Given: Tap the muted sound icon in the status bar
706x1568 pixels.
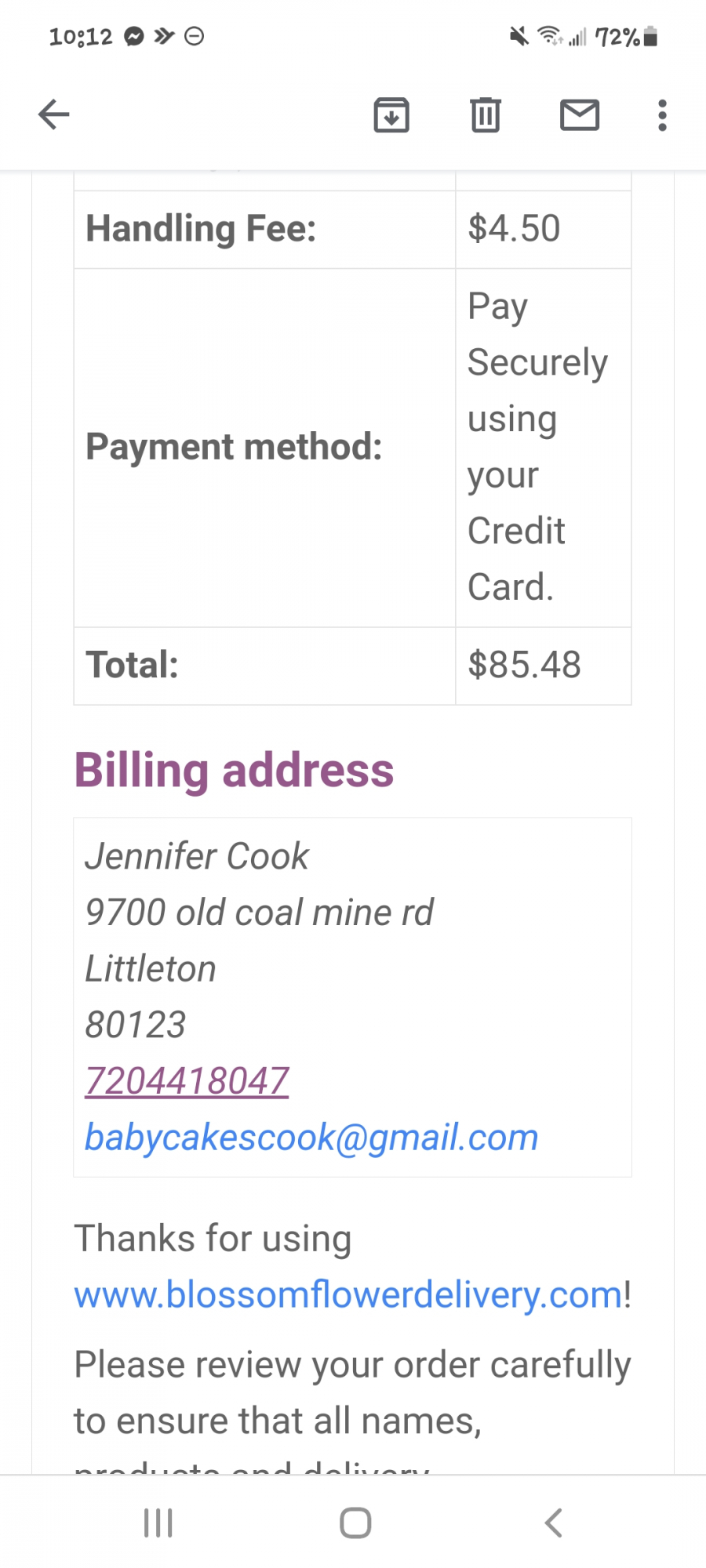Looking at the screenshot, I should click(x=519, y=36).
